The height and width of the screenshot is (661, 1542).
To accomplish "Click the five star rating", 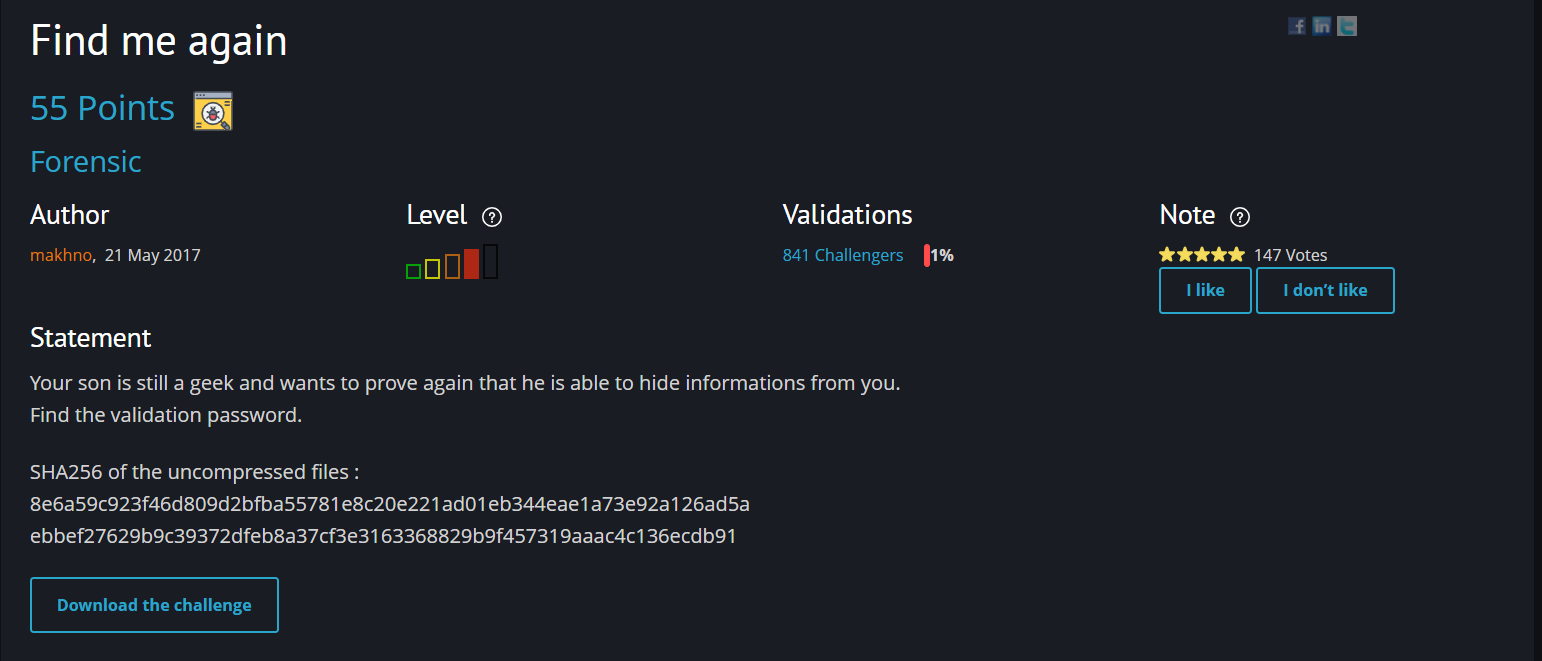I will coord(1202,255).
